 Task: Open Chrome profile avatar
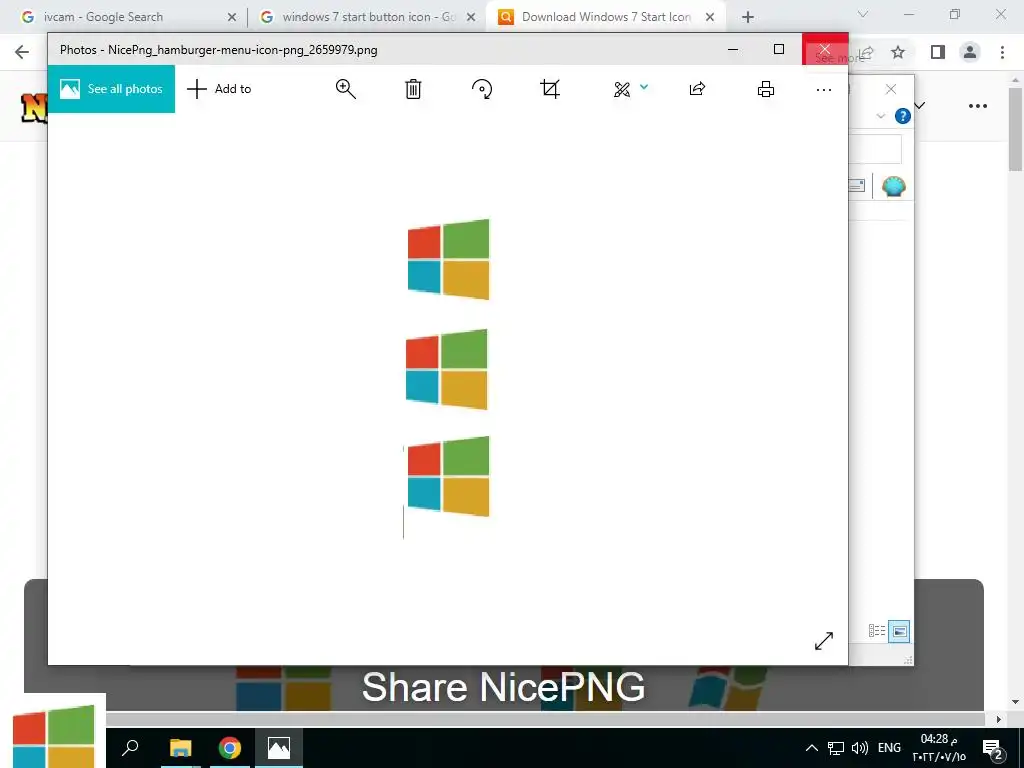click(x=970, y=52)
